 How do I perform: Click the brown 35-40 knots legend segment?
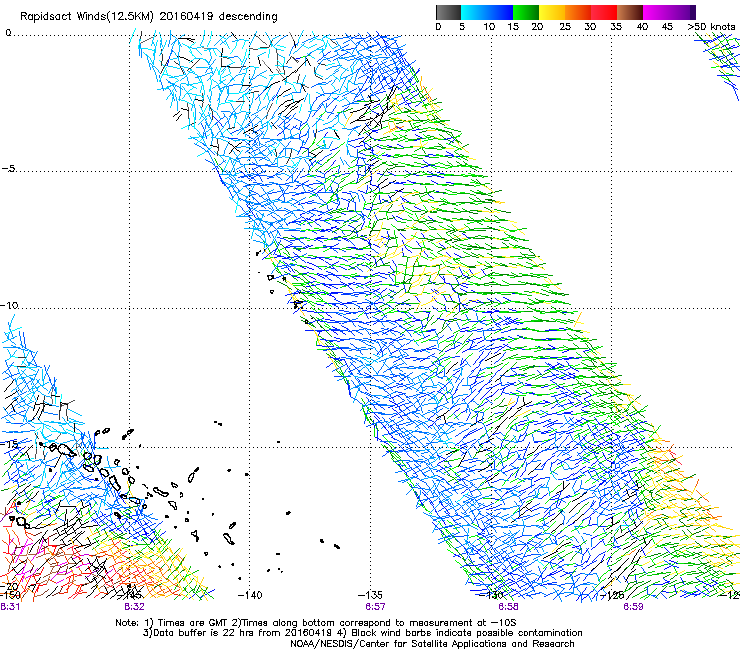pyautogui.click(x=630, y=12)
